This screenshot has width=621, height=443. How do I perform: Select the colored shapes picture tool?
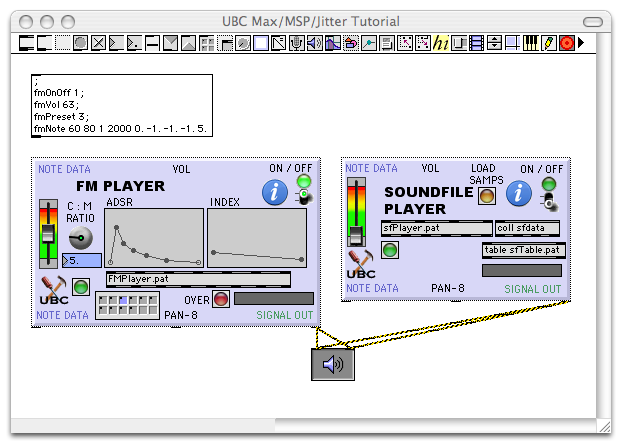351,43
